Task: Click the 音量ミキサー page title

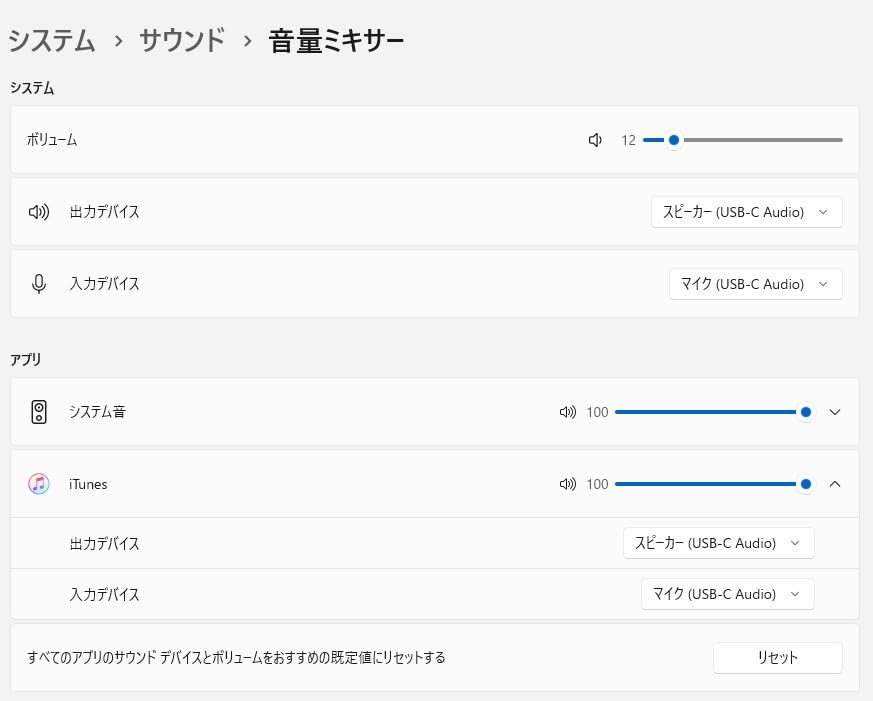Action: (x=336, y=41)
